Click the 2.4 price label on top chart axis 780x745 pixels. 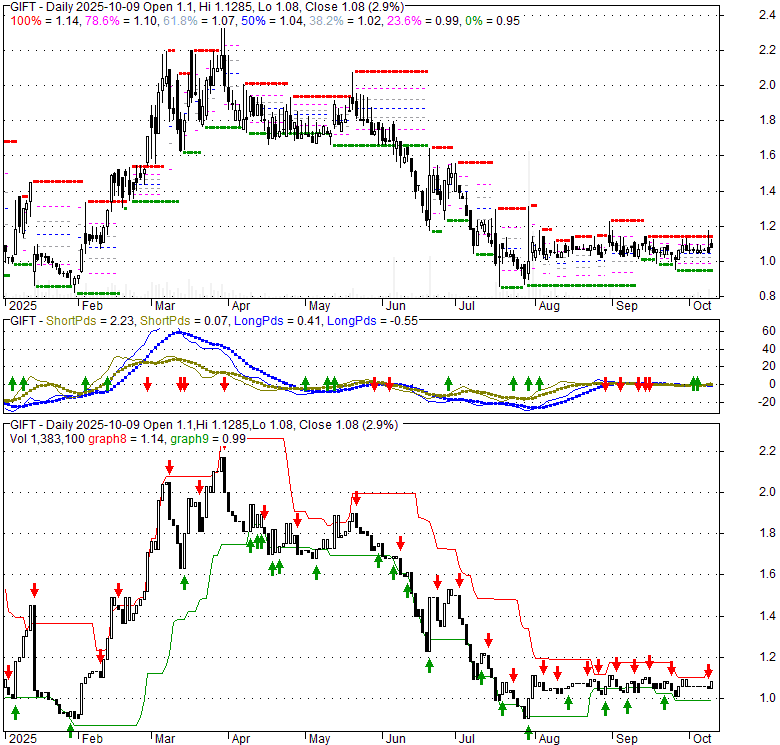tap(767, 15)
